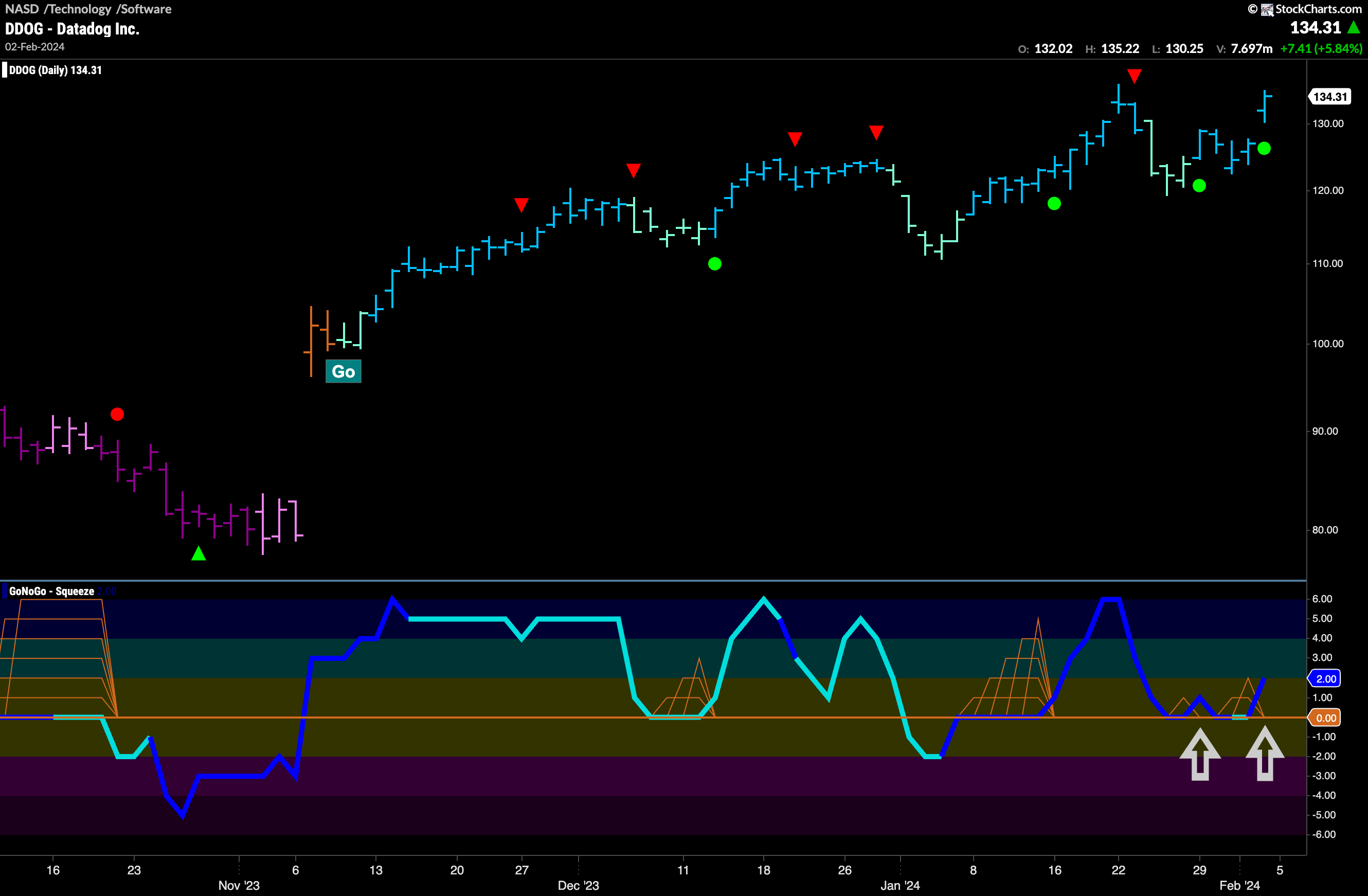Click the orange 0.00 squeeze value tag

tap(1324, 718)
